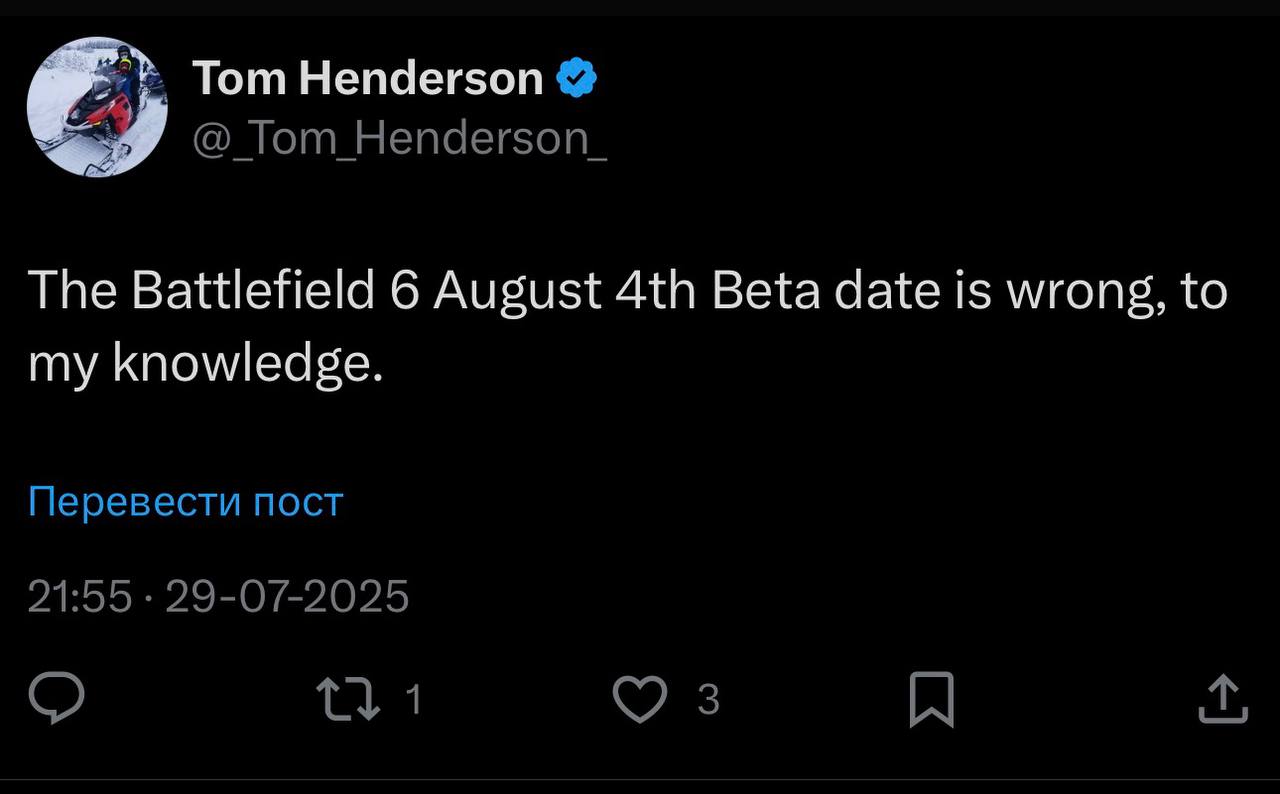This screenshot has height=794, width=1280.
Task: Tap the share upload arrow icon
Action: pyautogui.click(x=1223, y=699)
